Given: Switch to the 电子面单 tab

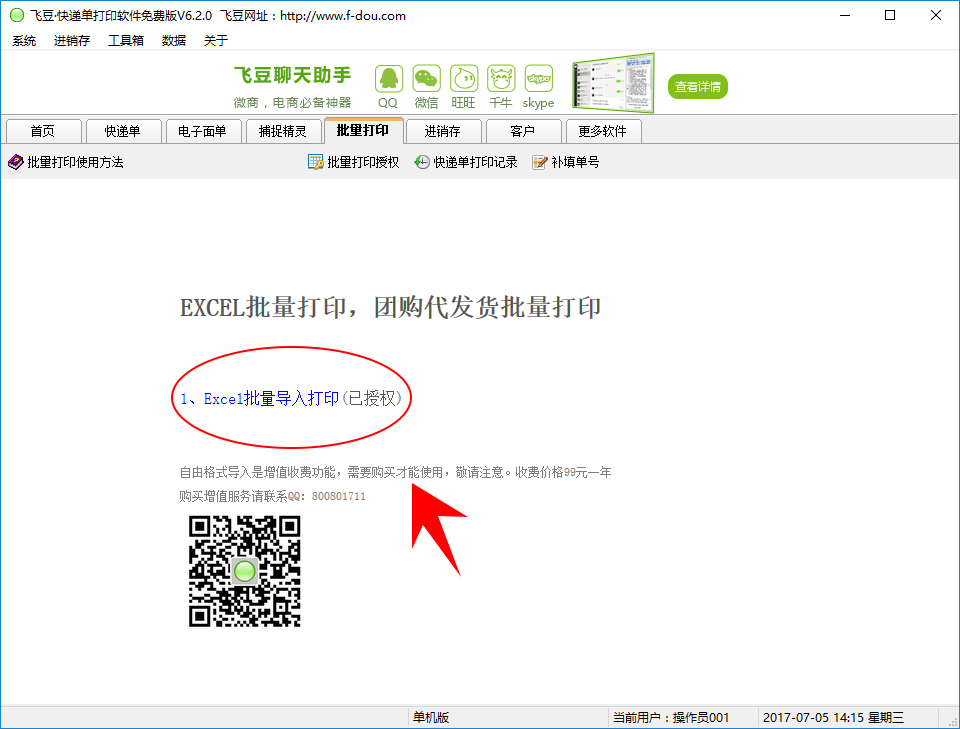Looking at the screenshot, I should (x=202, y=132).
